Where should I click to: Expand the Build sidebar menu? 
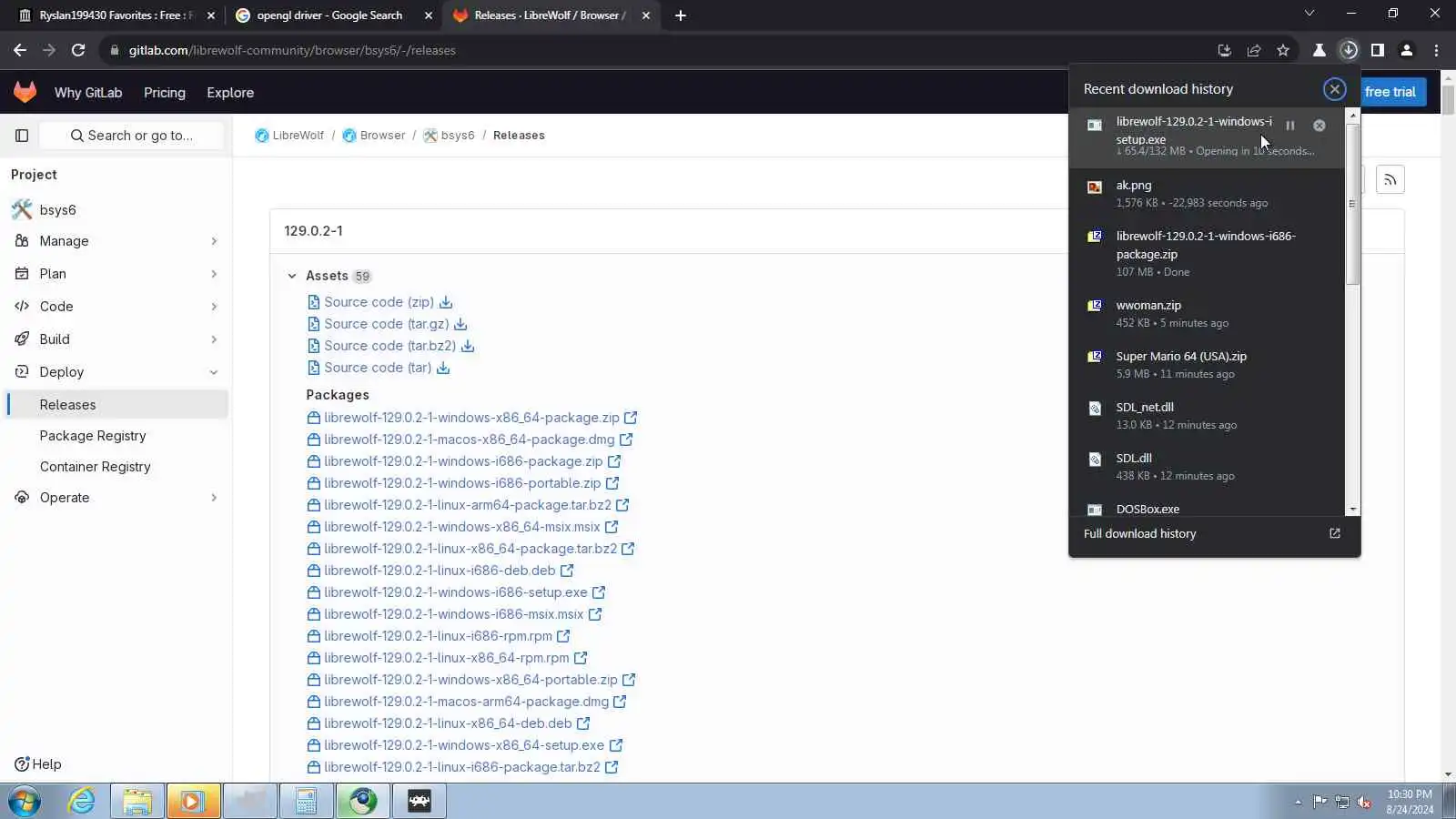116,339
